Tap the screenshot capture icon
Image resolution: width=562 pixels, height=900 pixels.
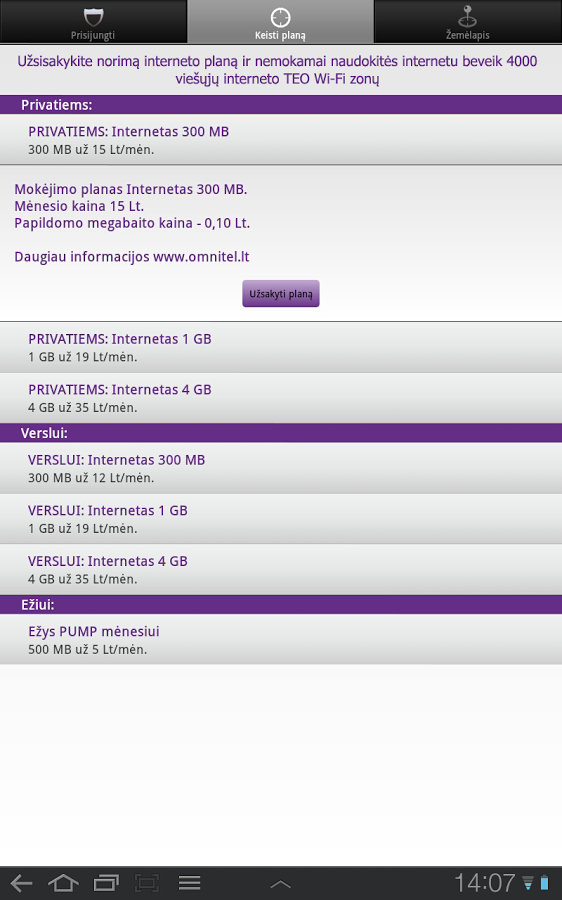pos(147,883)
